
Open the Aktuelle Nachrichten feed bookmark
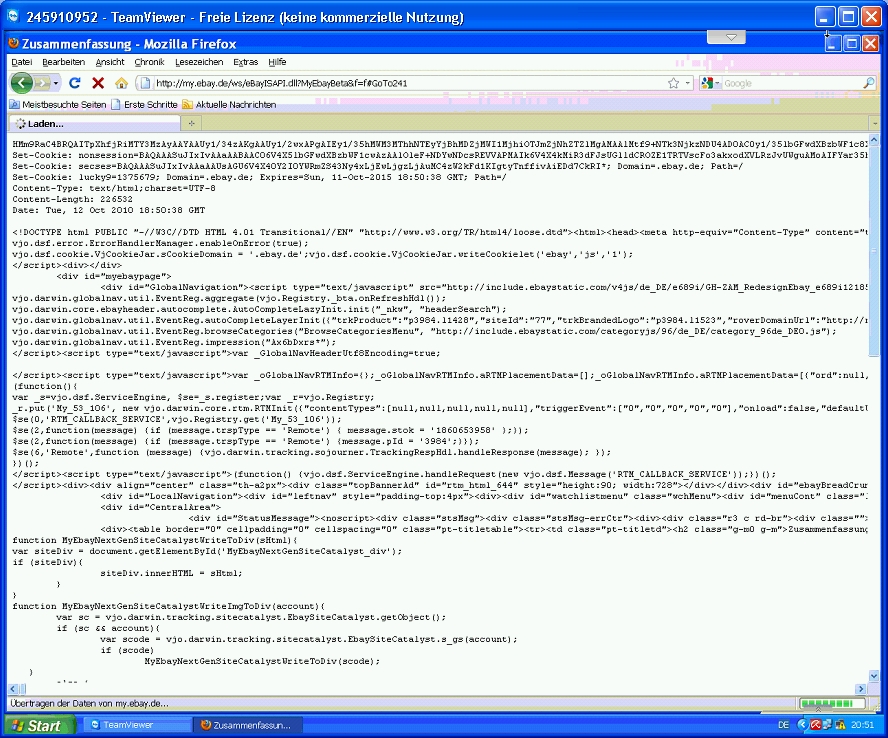pyautogui.click(x=229, y=105)
